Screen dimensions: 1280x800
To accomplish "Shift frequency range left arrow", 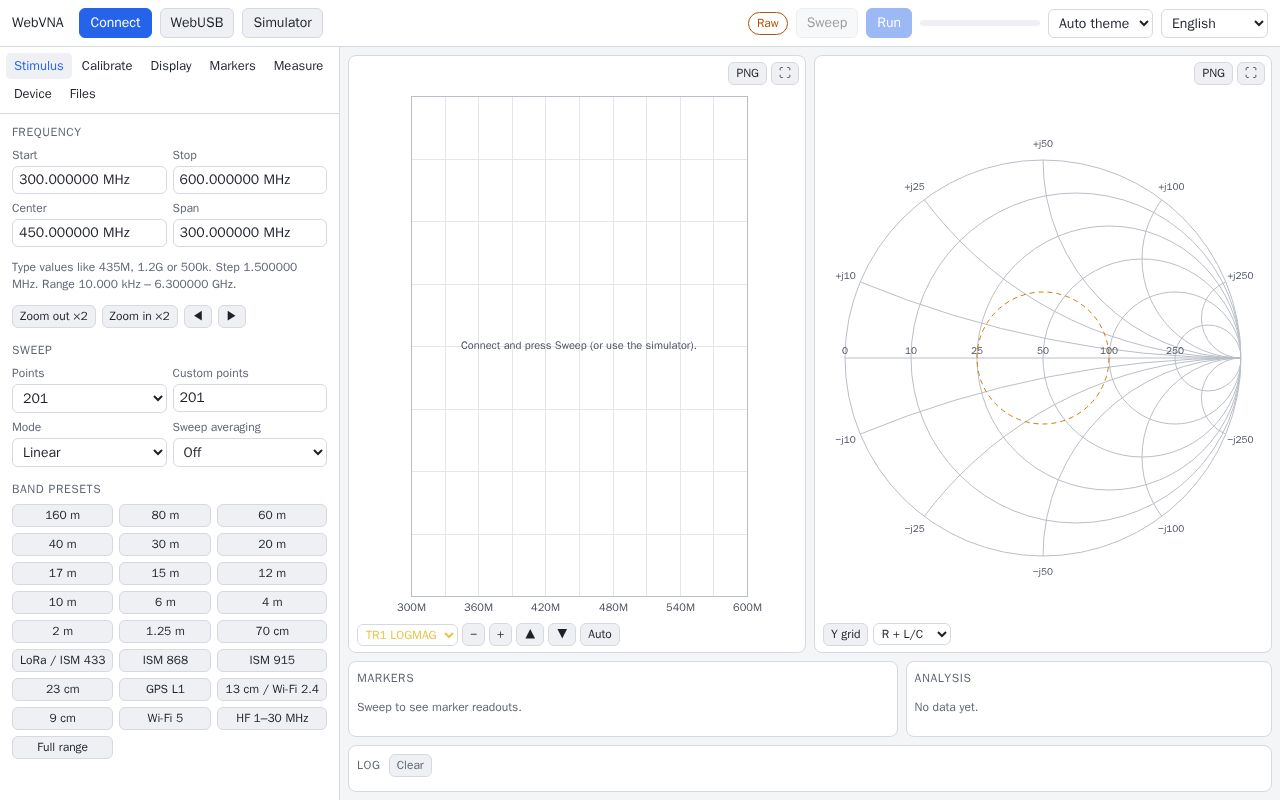I will point(198,316).
